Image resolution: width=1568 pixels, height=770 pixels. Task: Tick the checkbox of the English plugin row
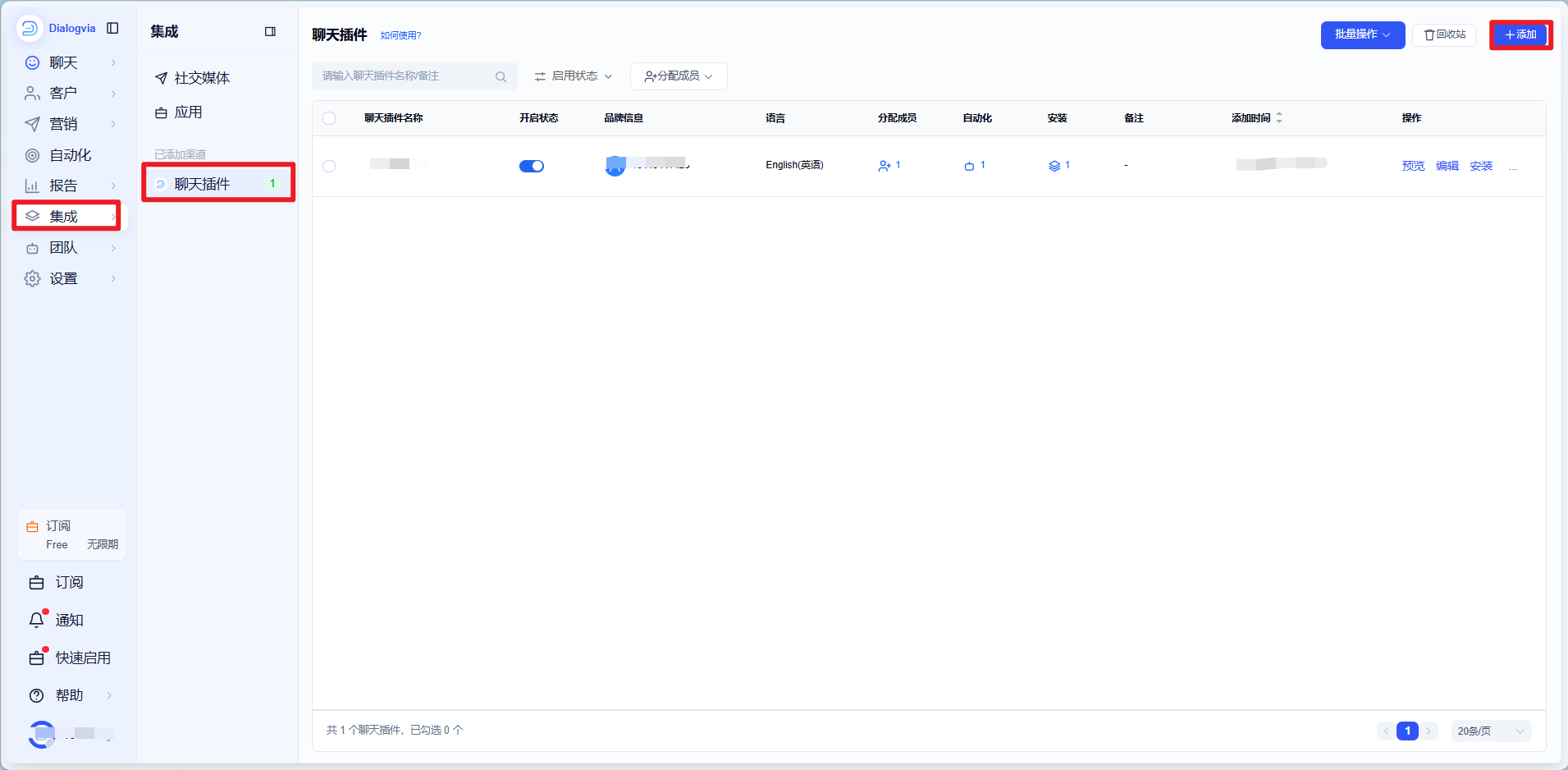[329, 166]
